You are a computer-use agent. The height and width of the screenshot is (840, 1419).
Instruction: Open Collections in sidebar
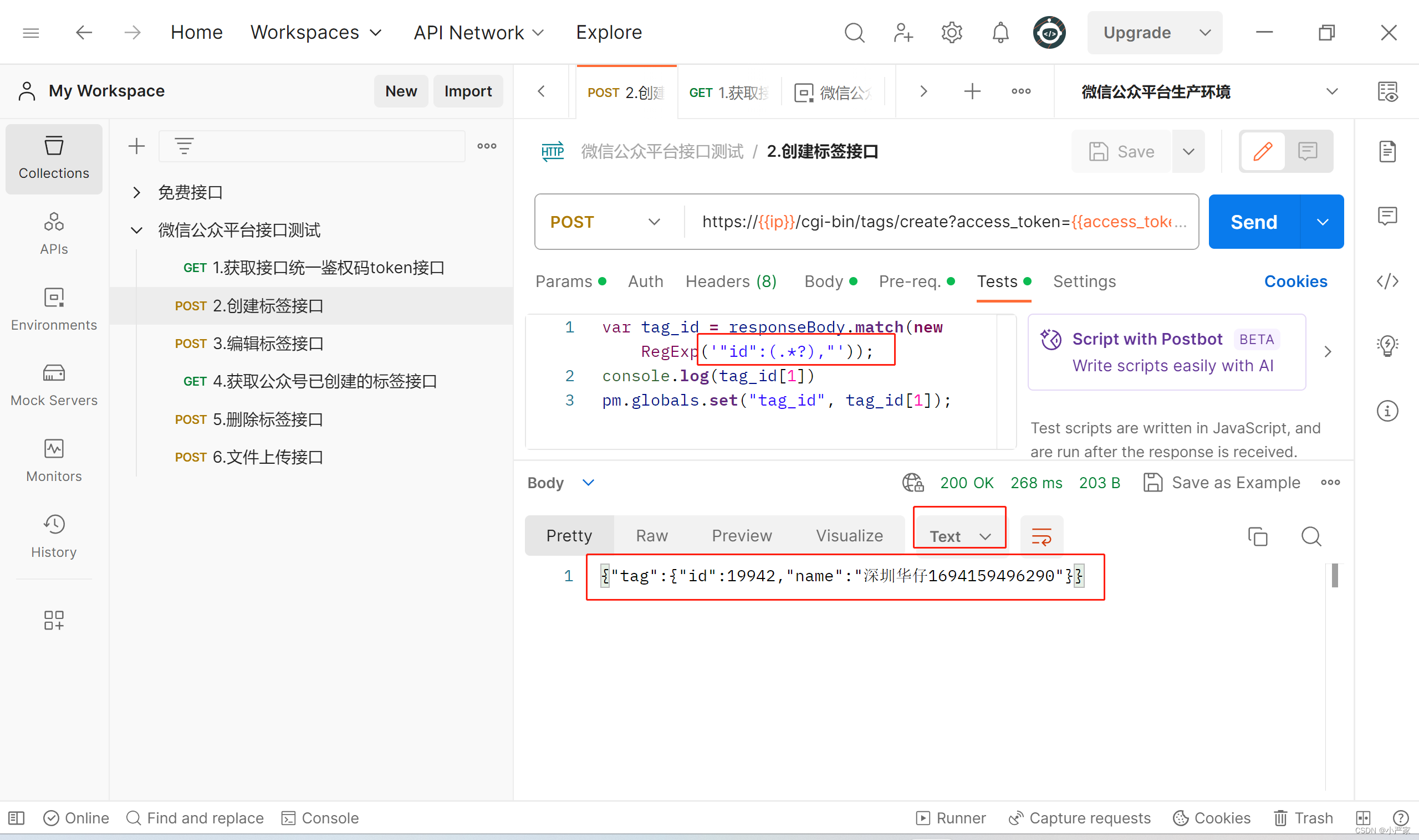(x=54, y=158)
